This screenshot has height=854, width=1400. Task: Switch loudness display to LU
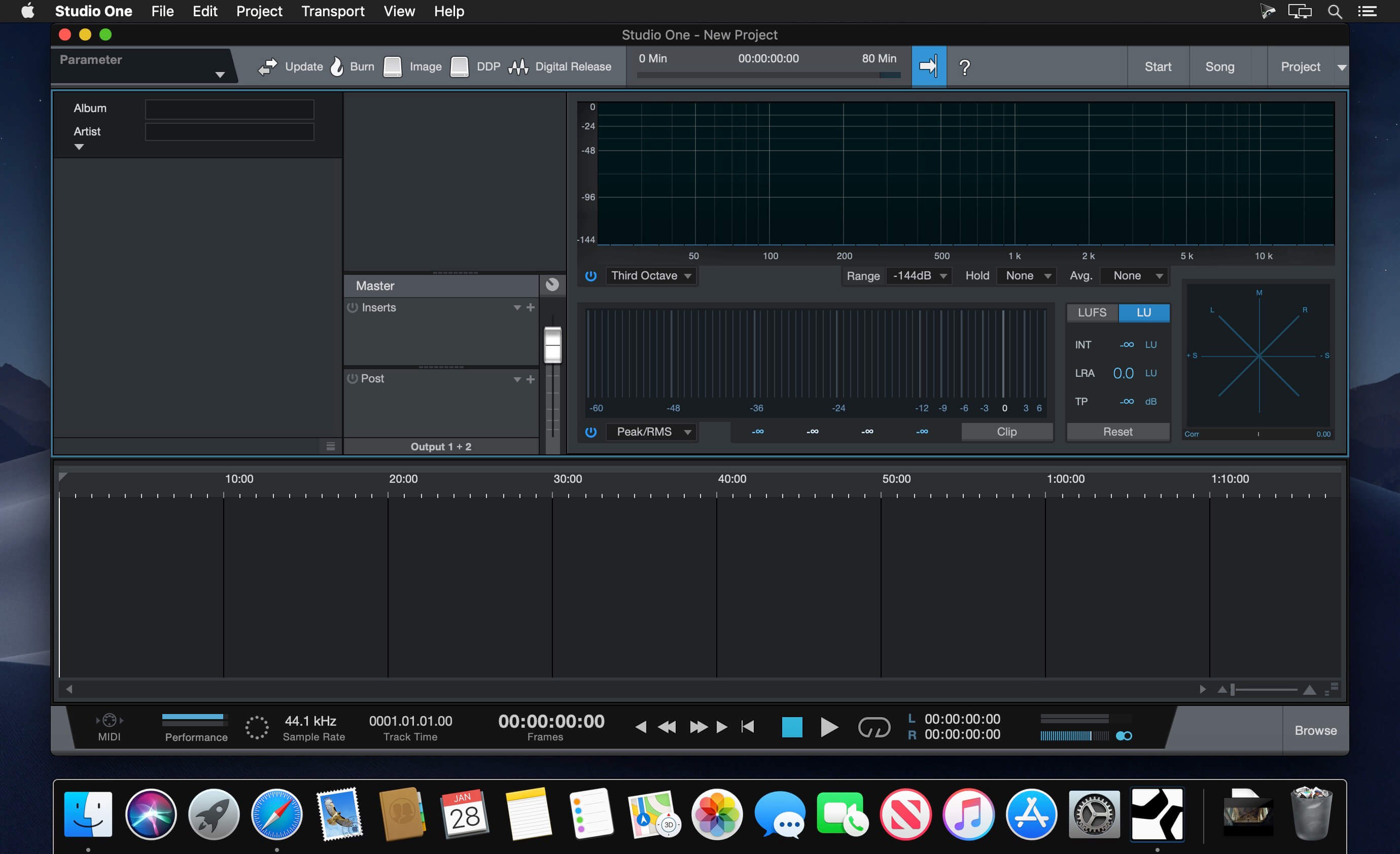coord(1144,312)
